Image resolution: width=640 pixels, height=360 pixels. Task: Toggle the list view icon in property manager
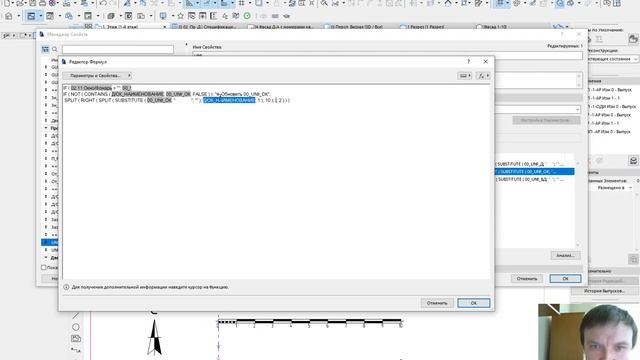[45, 49]
